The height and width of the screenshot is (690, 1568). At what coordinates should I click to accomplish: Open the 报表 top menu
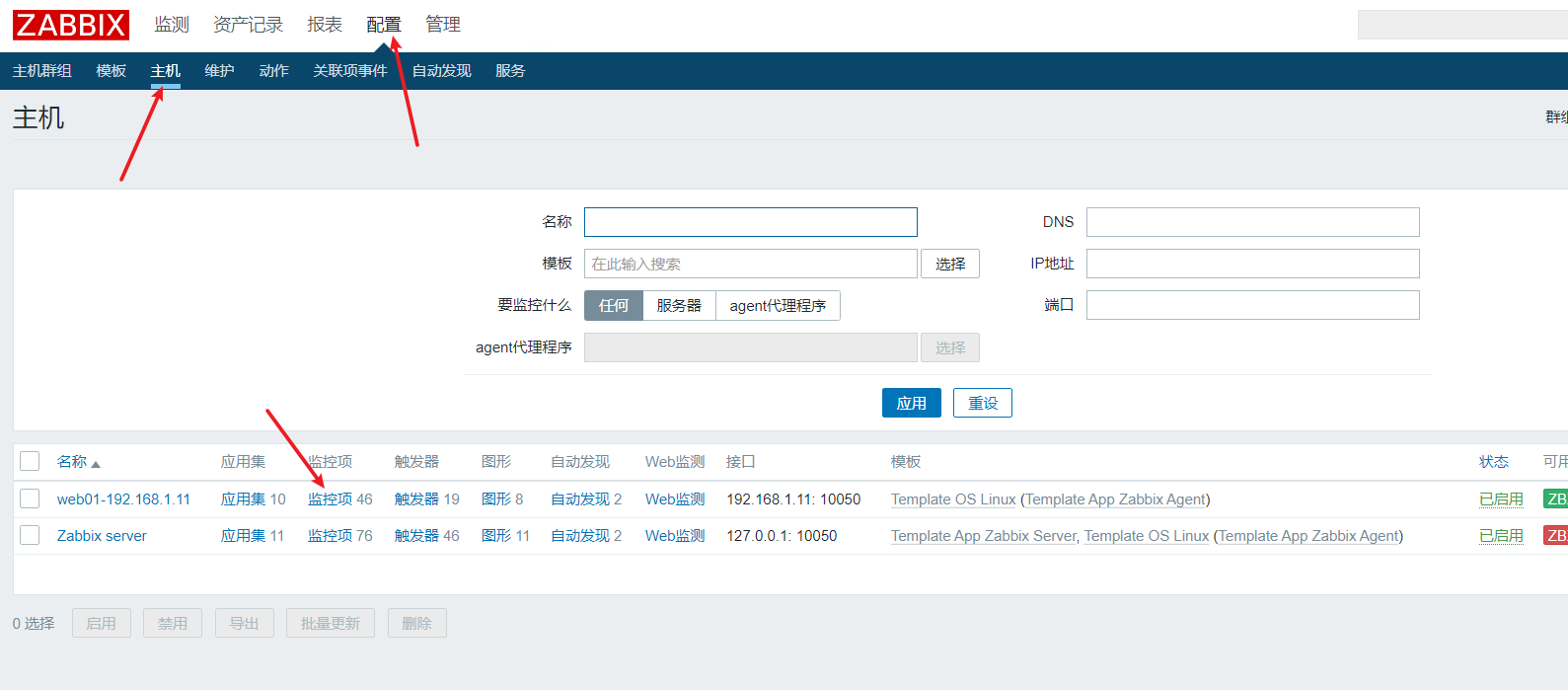pyautogui.click(x=325, y=25)
